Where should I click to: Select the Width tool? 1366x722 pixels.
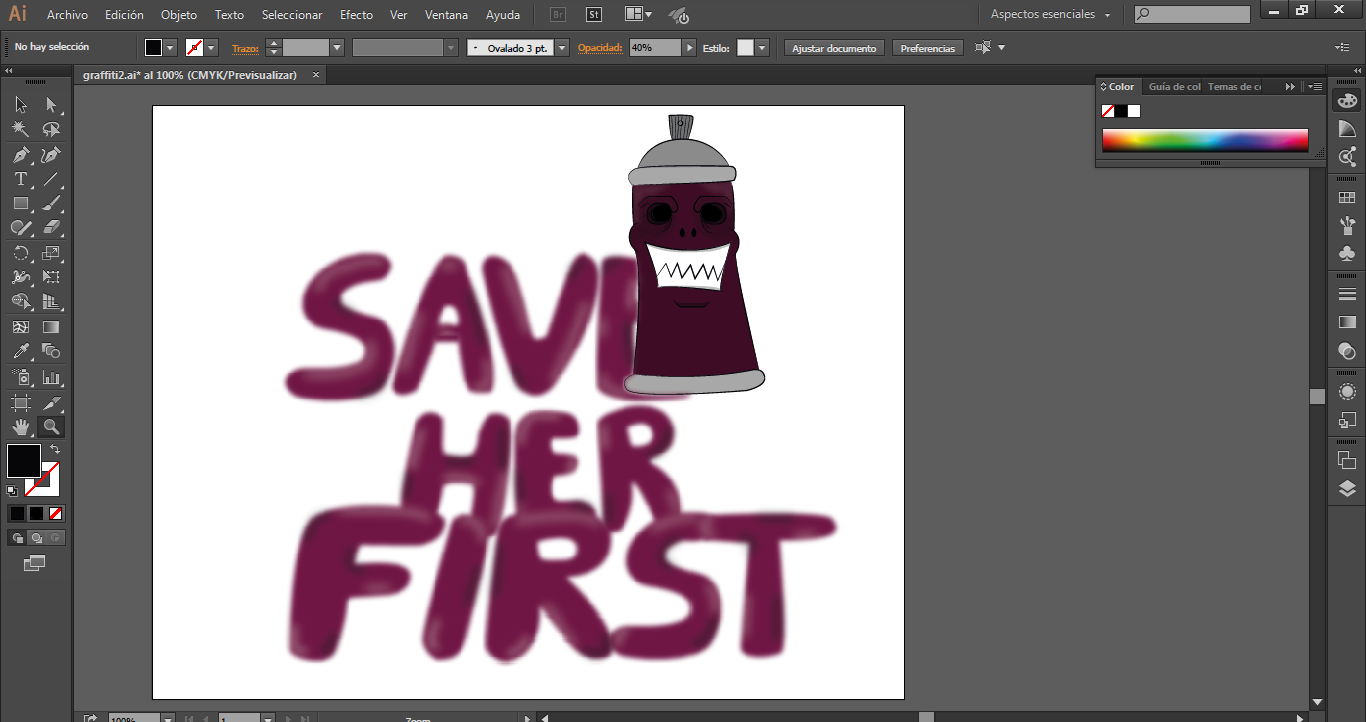pyautogui.click(x=21, y=278)
